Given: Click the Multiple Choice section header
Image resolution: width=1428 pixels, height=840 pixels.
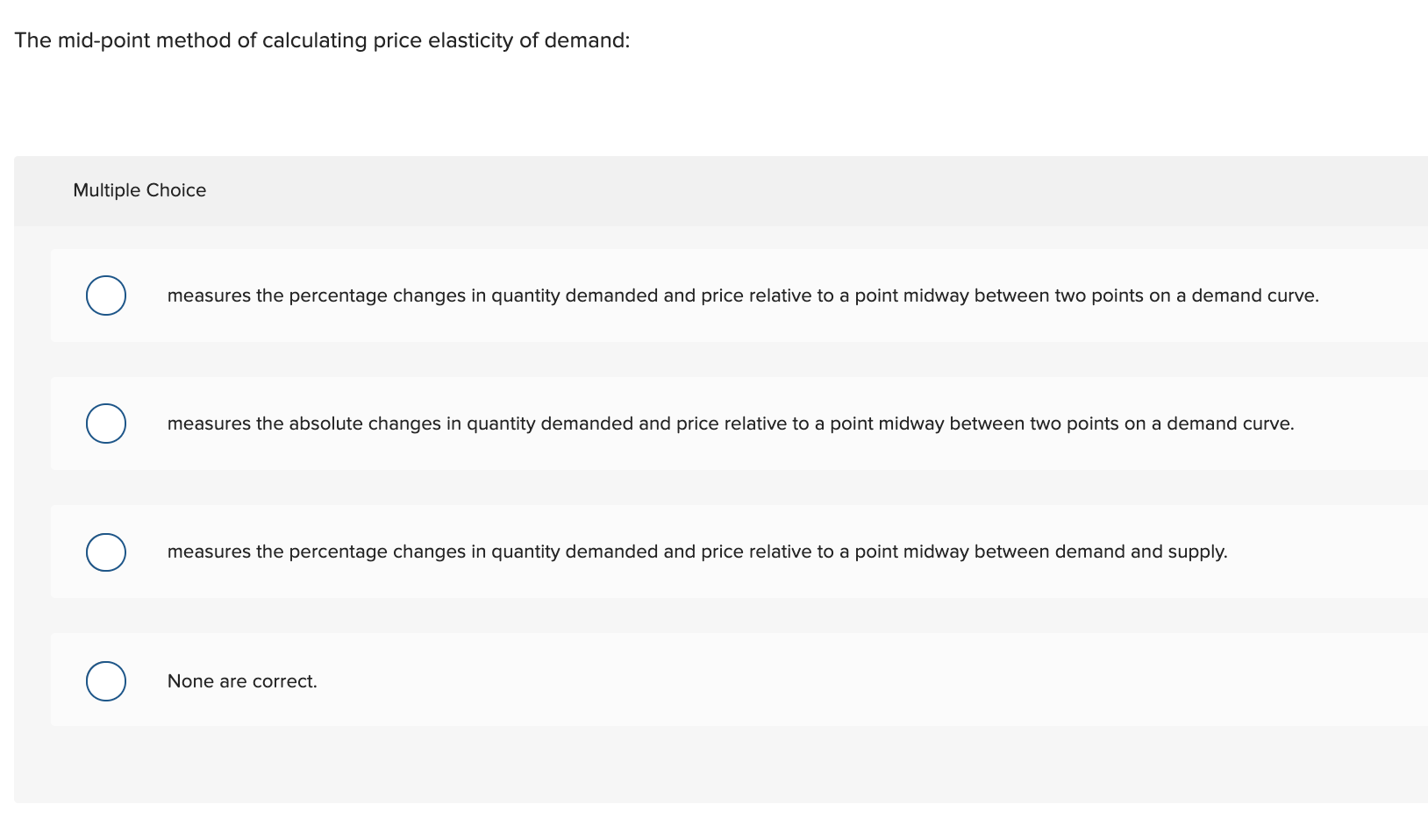Looking at the screenshot, I should coord(139,190).
